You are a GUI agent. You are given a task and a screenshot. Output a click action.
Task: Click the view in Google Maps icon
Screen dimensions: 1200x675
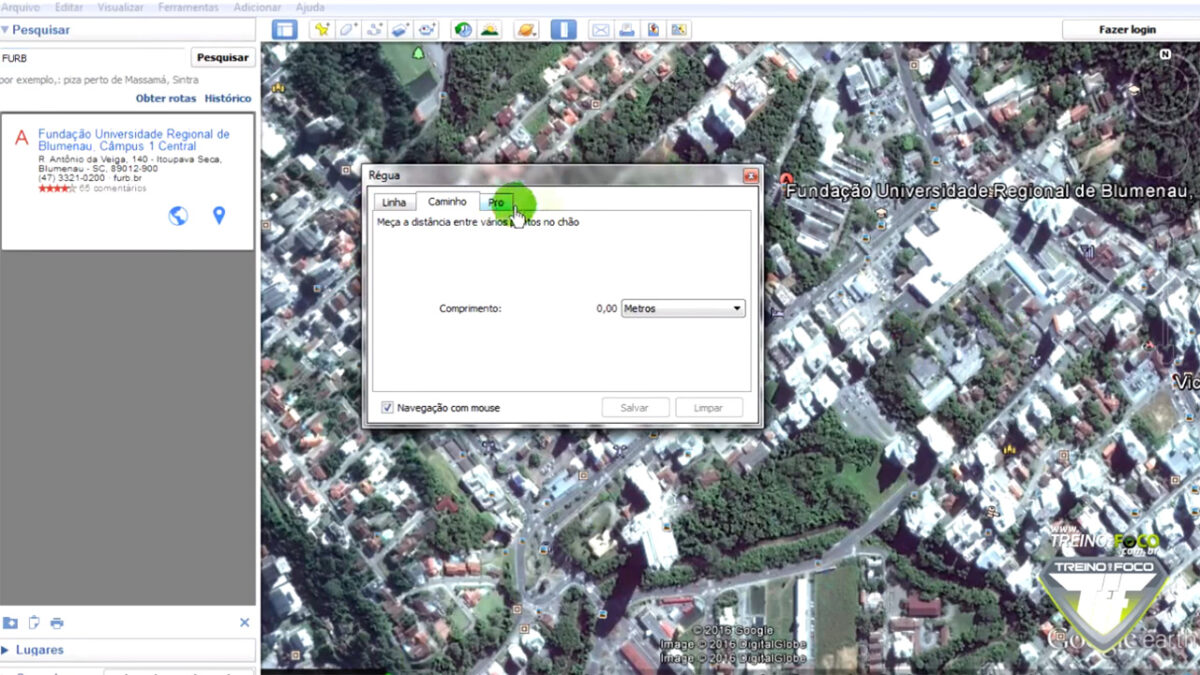pos(680,30)
